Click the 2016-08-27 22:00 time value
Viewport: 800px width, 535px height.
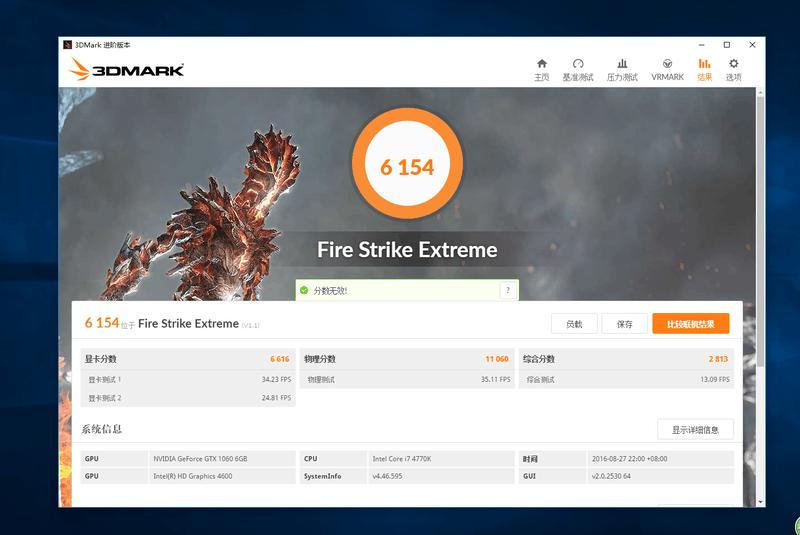629,458
